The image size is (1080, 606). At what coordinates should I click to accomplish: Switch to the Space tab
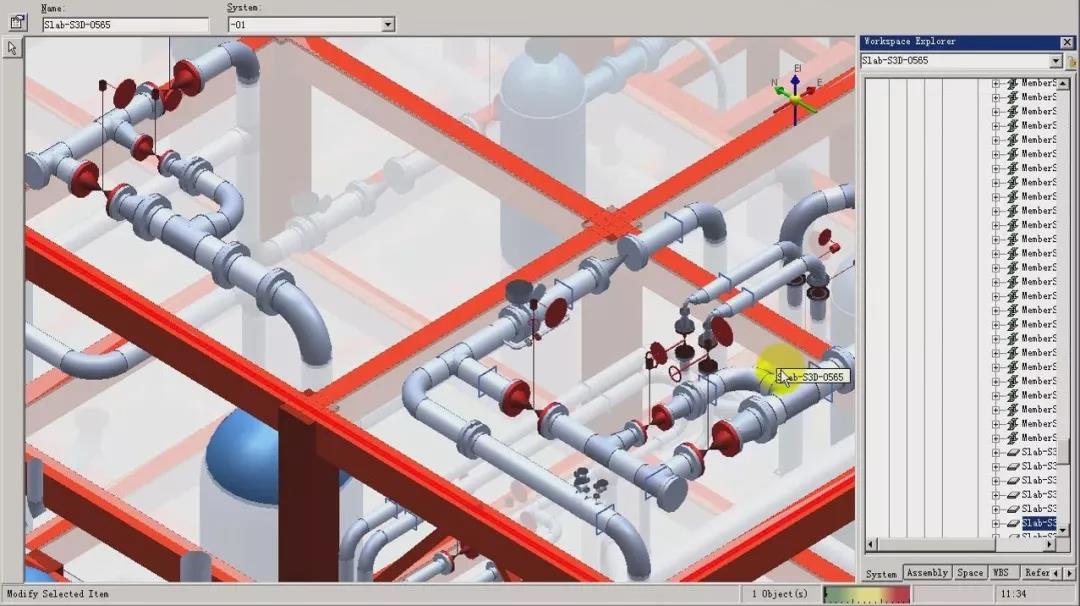(x=969, y=573)
